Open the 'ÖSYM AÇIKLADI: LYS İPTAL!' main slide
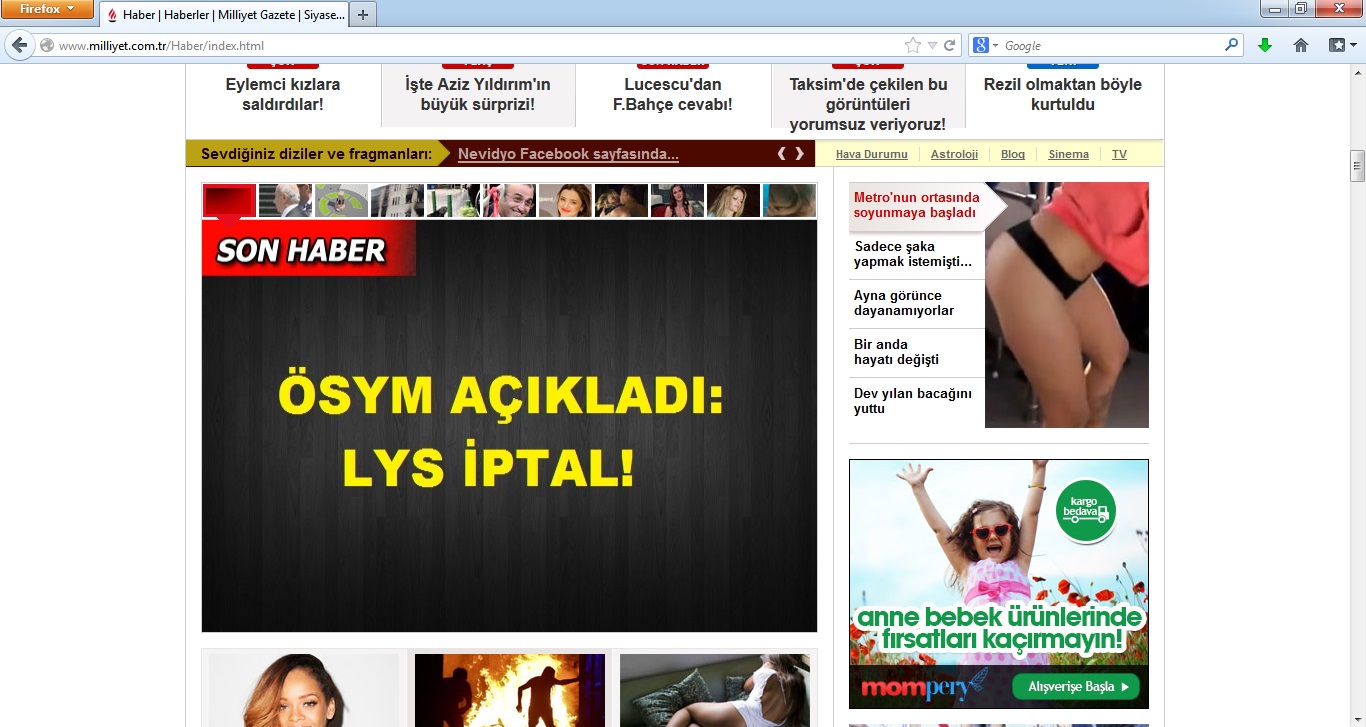 [x=509, y=425]
